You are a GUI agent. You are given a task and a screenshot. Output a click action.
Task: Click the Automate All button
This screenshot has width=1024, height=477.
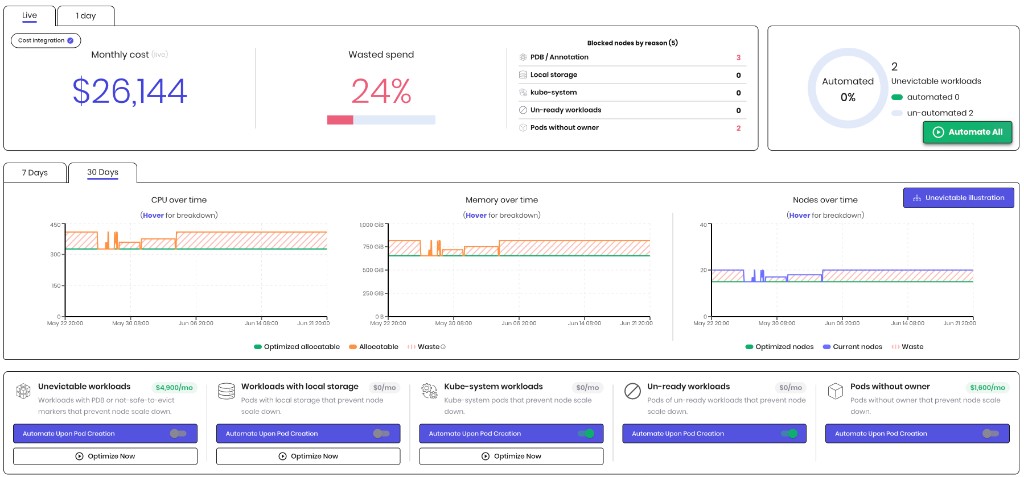(967, 132)
